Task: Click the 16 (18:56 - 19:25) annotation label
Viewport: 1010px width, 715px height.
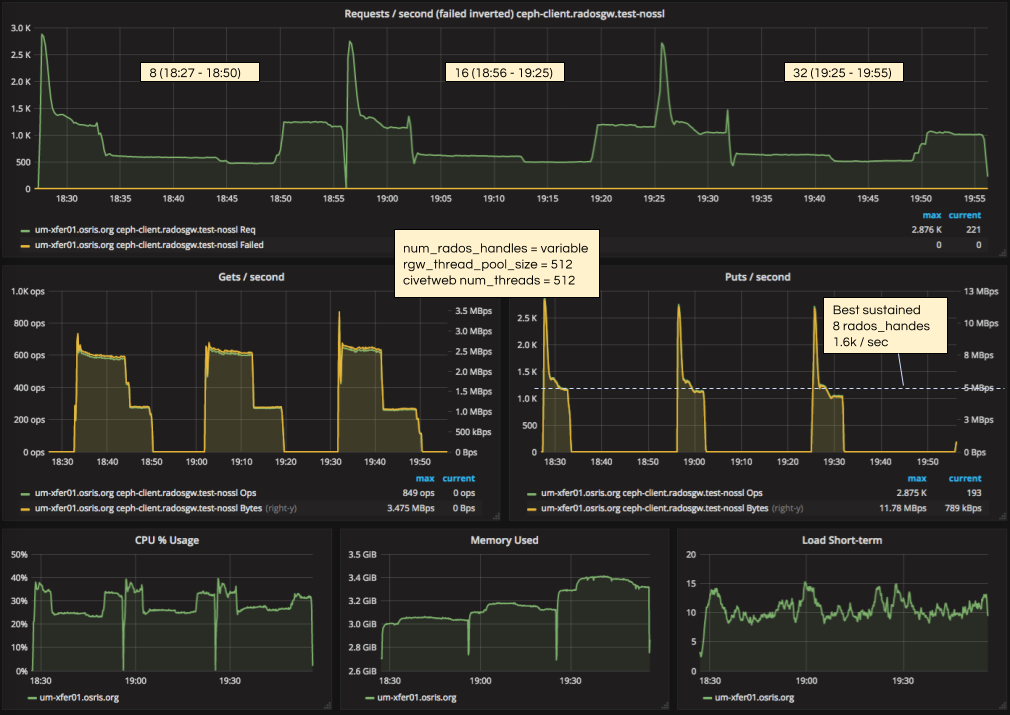Action: click(x=505, y=72)
